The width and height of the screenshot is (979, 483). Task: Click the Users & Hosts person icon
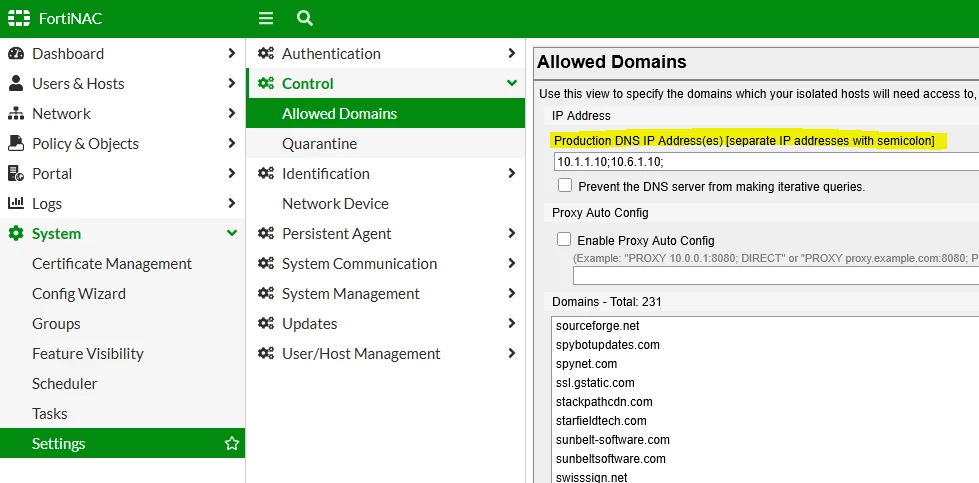16,84
